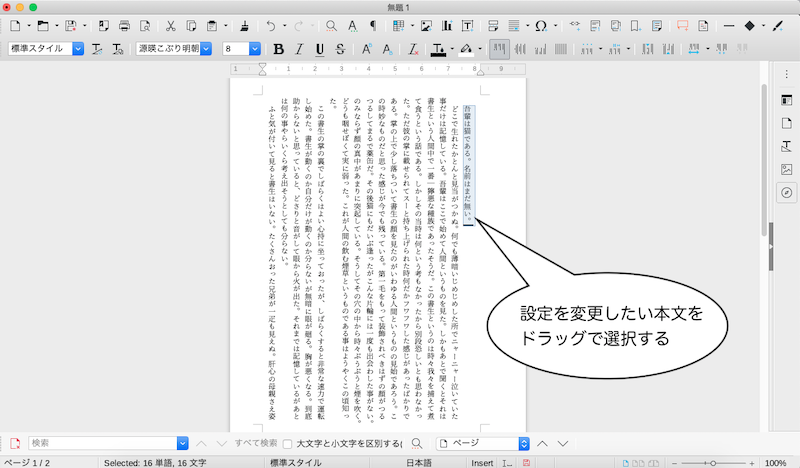Insert a text box
Screen dimensions: 800x468
coord(467,26)
